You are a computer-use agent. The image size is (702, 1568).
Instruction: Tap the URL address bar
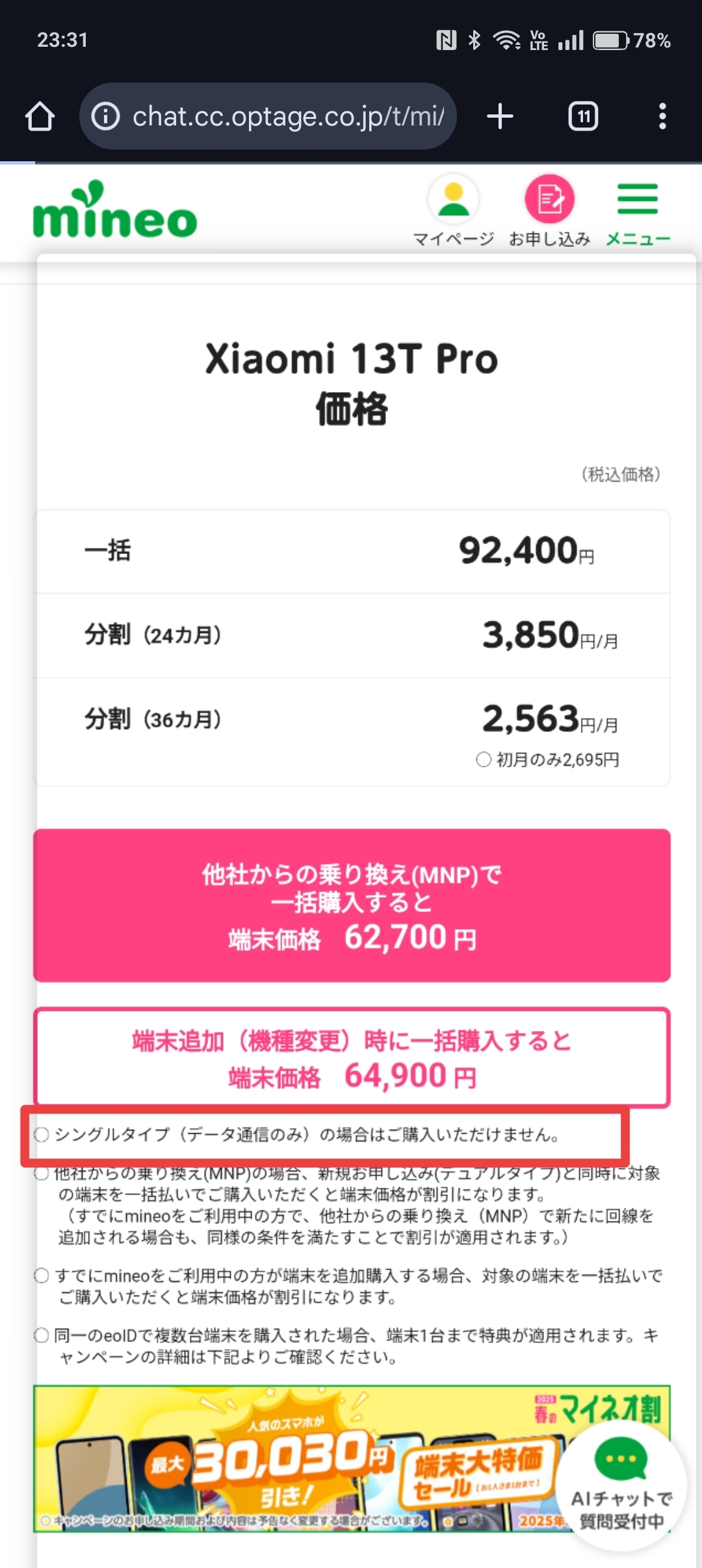click(x=286, y=117)
